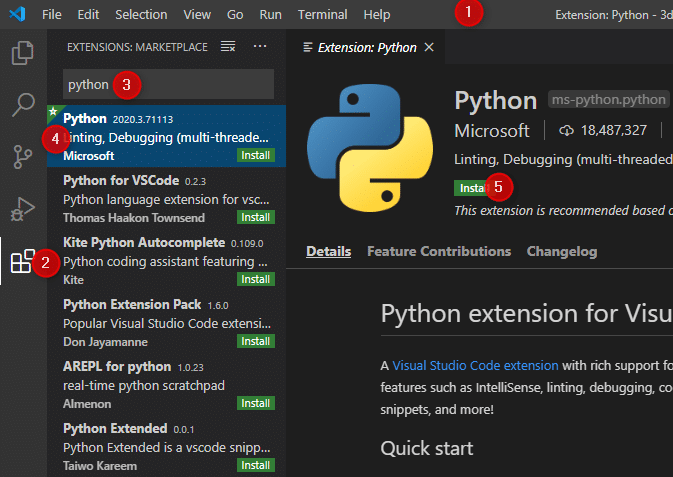The height and width of the screenshot is (477, 673).
Task: Click the Almenon publisher name
Action: [x=87, y=404]
